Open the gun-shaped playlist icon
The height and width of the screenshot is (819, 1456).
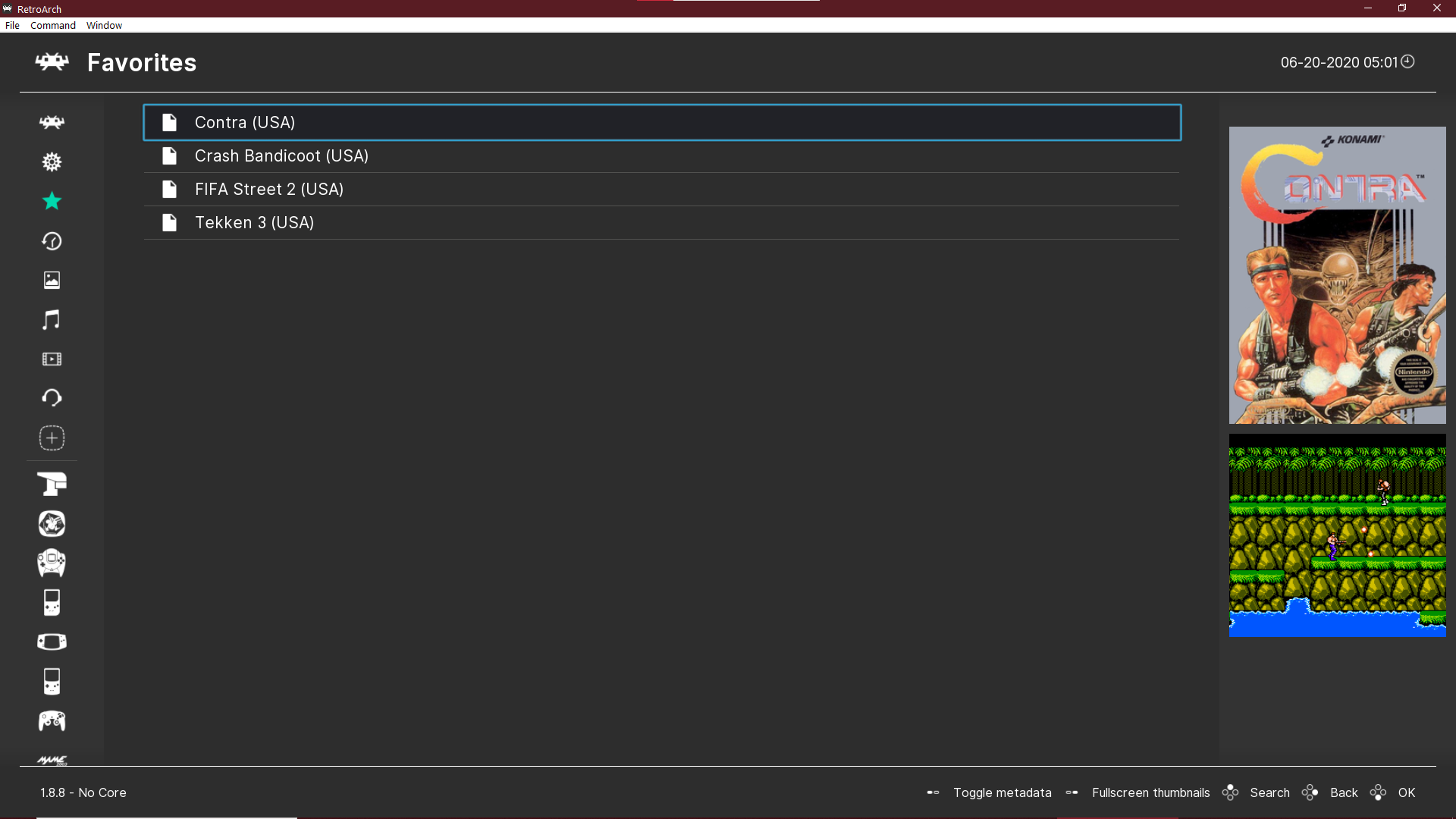[x=52, y=484]
